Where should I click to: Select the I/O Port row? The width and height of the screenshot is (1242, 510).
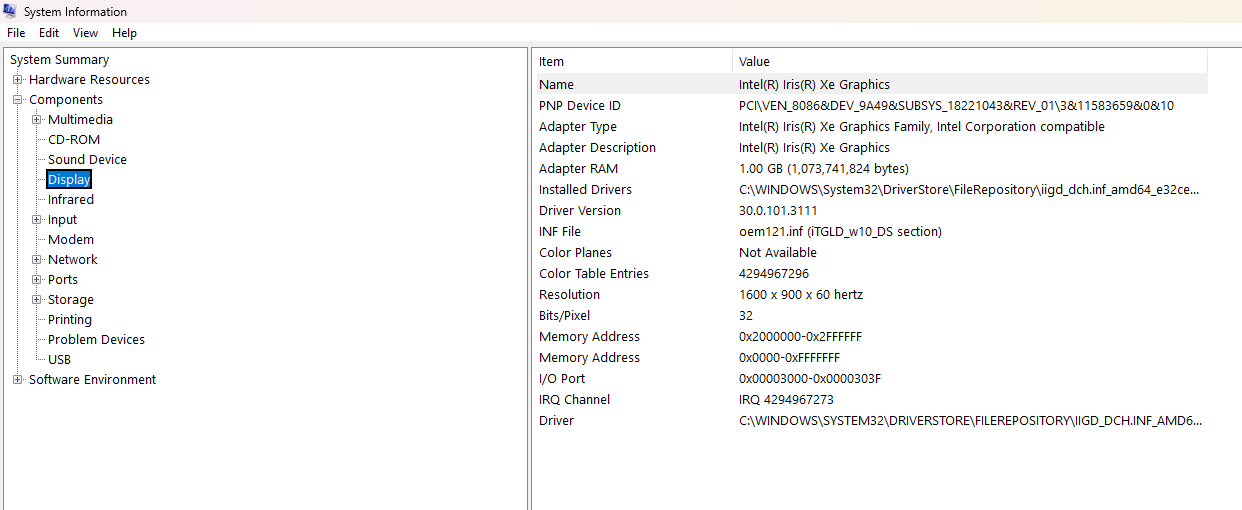click(x=870, y=379)
